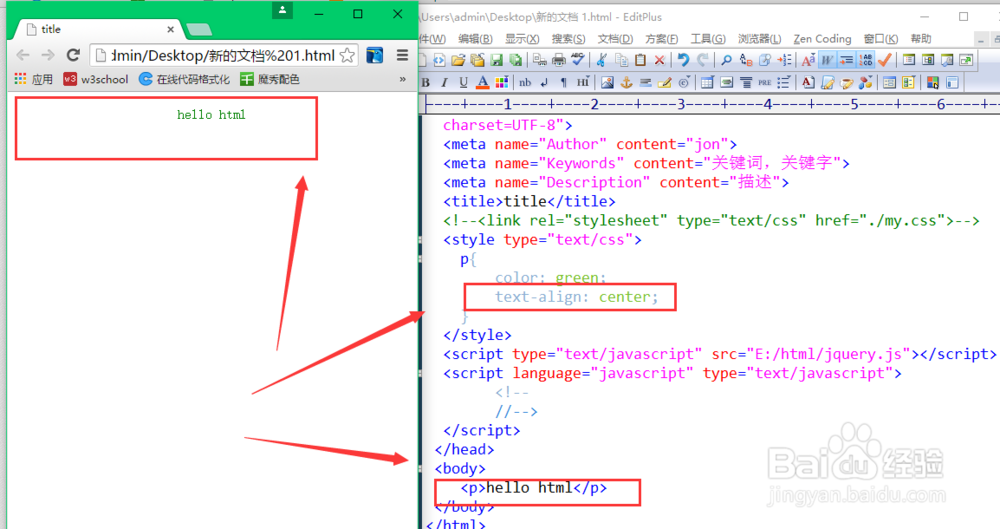The height and width of the screenshot is (529, 1000).
Task: Open 浏览器(L) menu in EditPlus
Action: point(760,39)
